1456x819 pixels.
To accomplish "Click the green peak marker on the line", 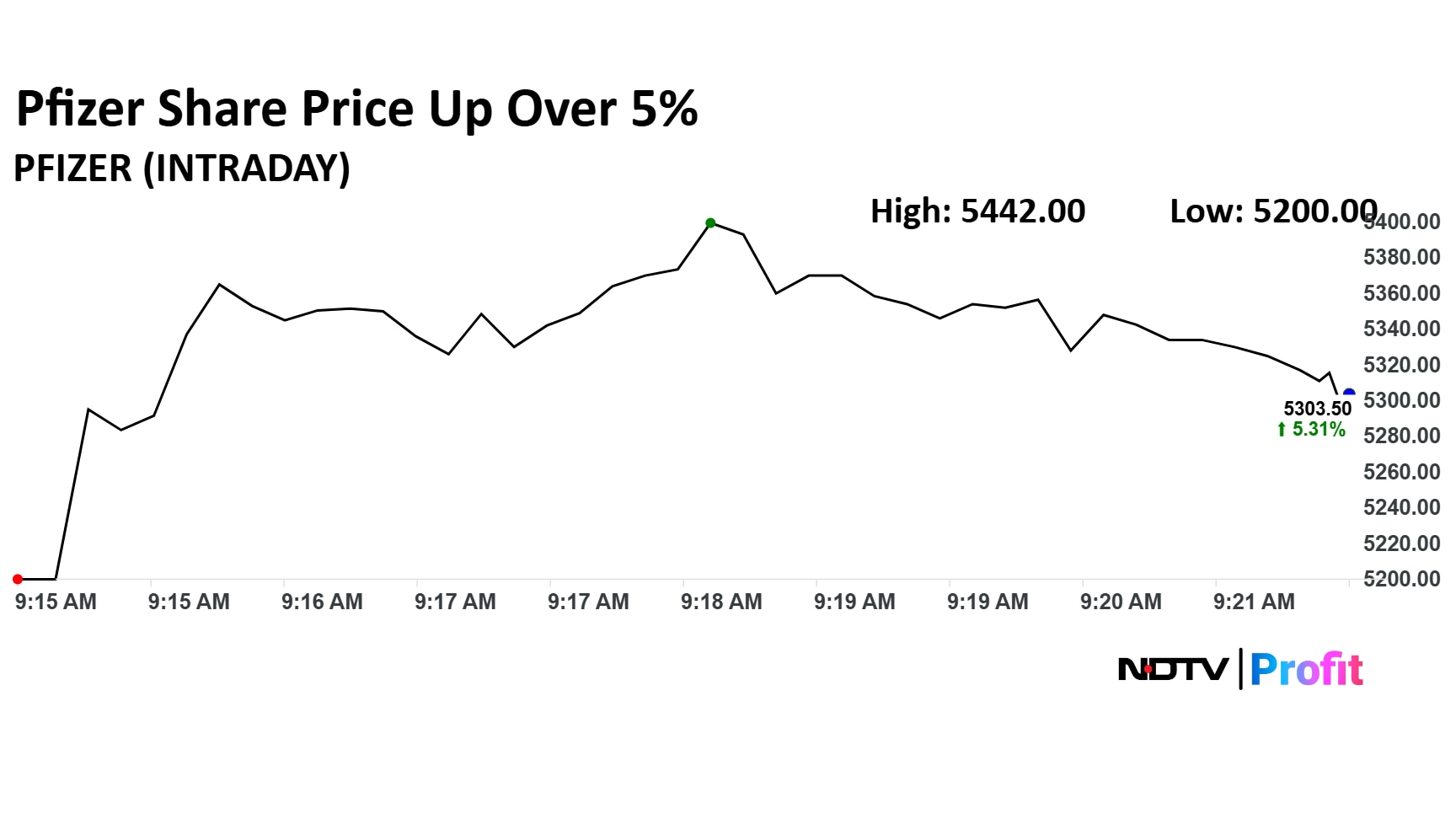I will tap(710, 223).
